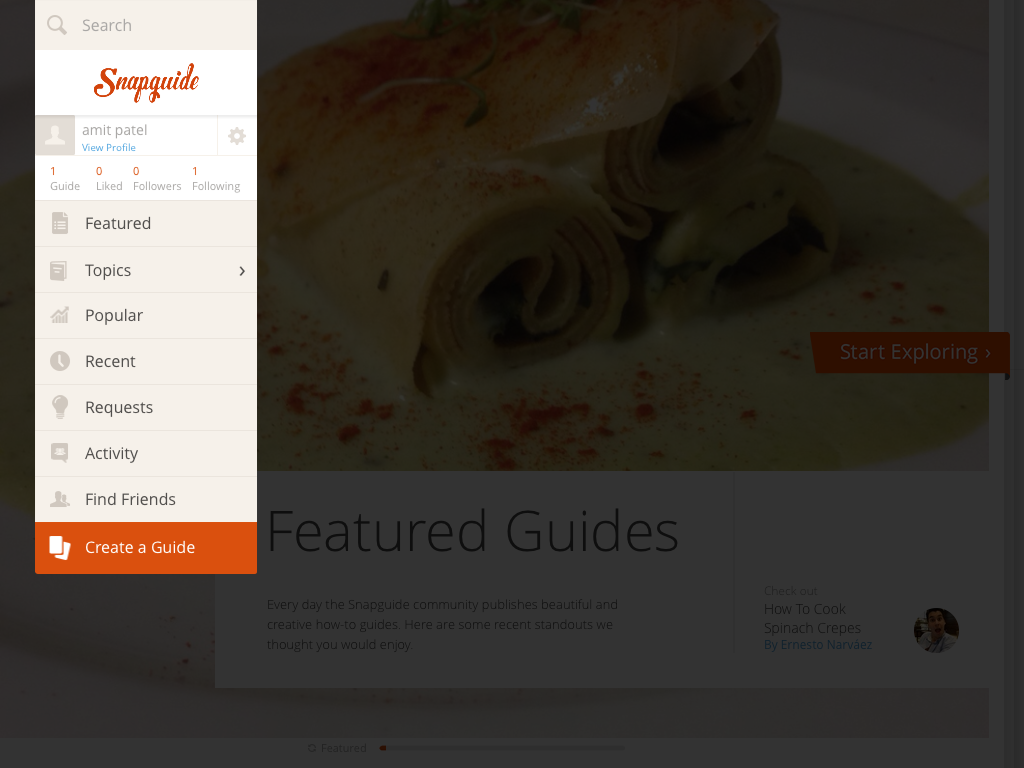Open the Recent menu item
Image resolution: width=1024 pixels, height=768 pixels.
[146, 361]
